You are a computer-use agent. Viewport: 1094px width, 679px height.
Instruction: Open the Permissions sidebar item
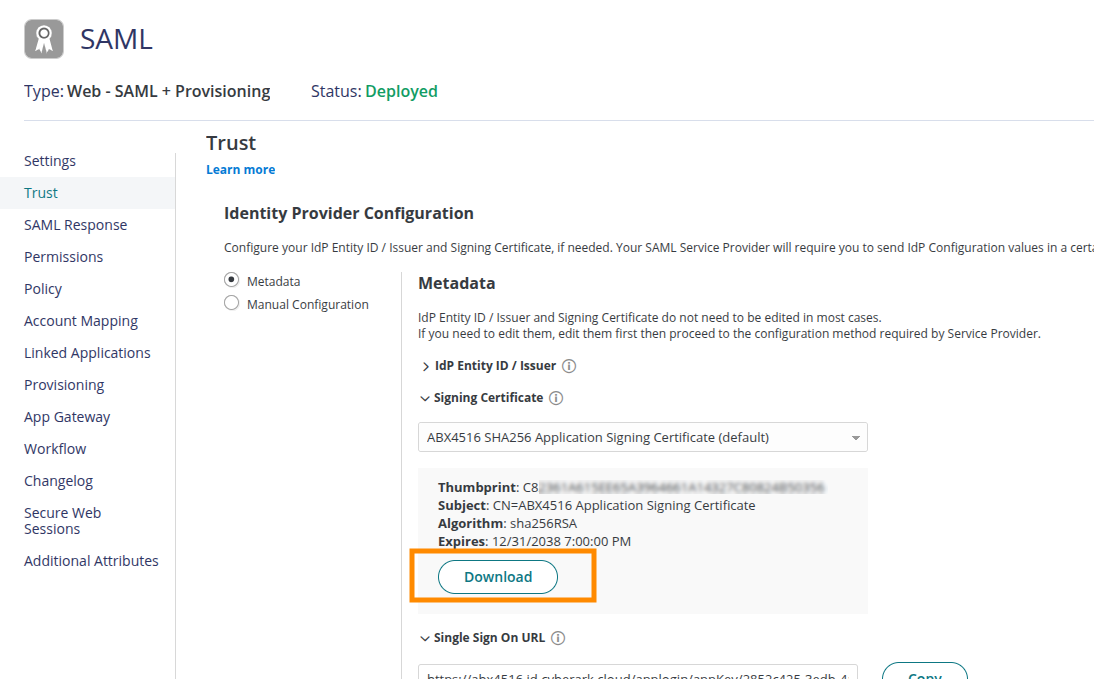pyautogui.click(x=64, y=257)
